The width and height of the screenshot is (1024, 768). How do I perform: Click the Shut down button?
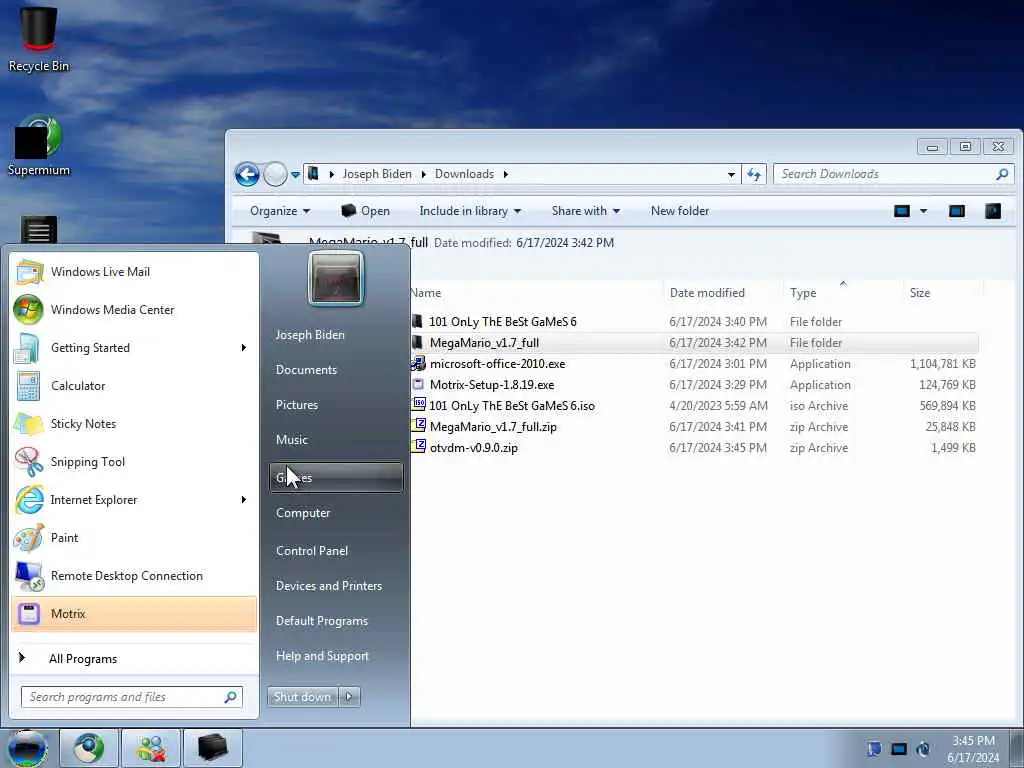pos(303,697)
